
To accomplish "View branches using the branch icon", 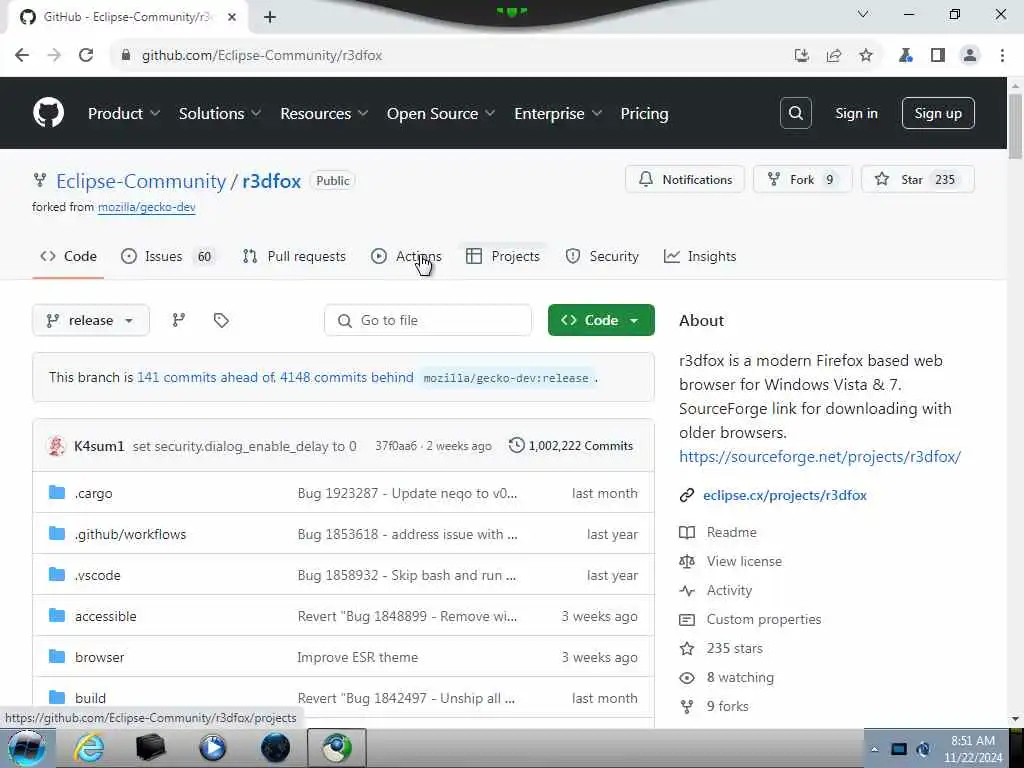I will click(x=178, y=320).
